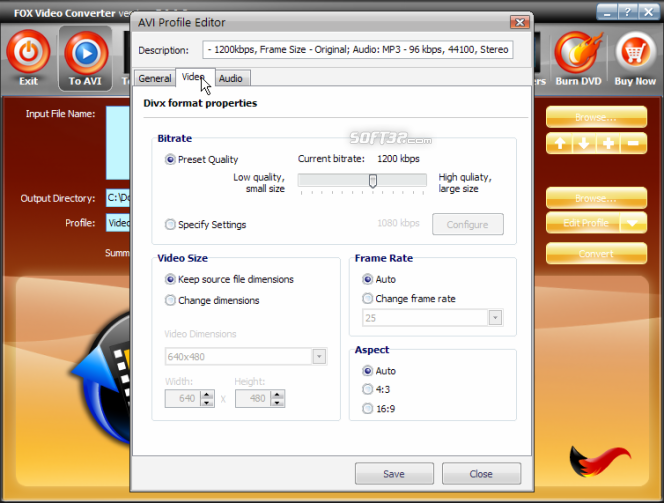Select the To AVI conversion icon
Image resolution: width=664 pixels, height=503 pixels.
pos(86,53)
